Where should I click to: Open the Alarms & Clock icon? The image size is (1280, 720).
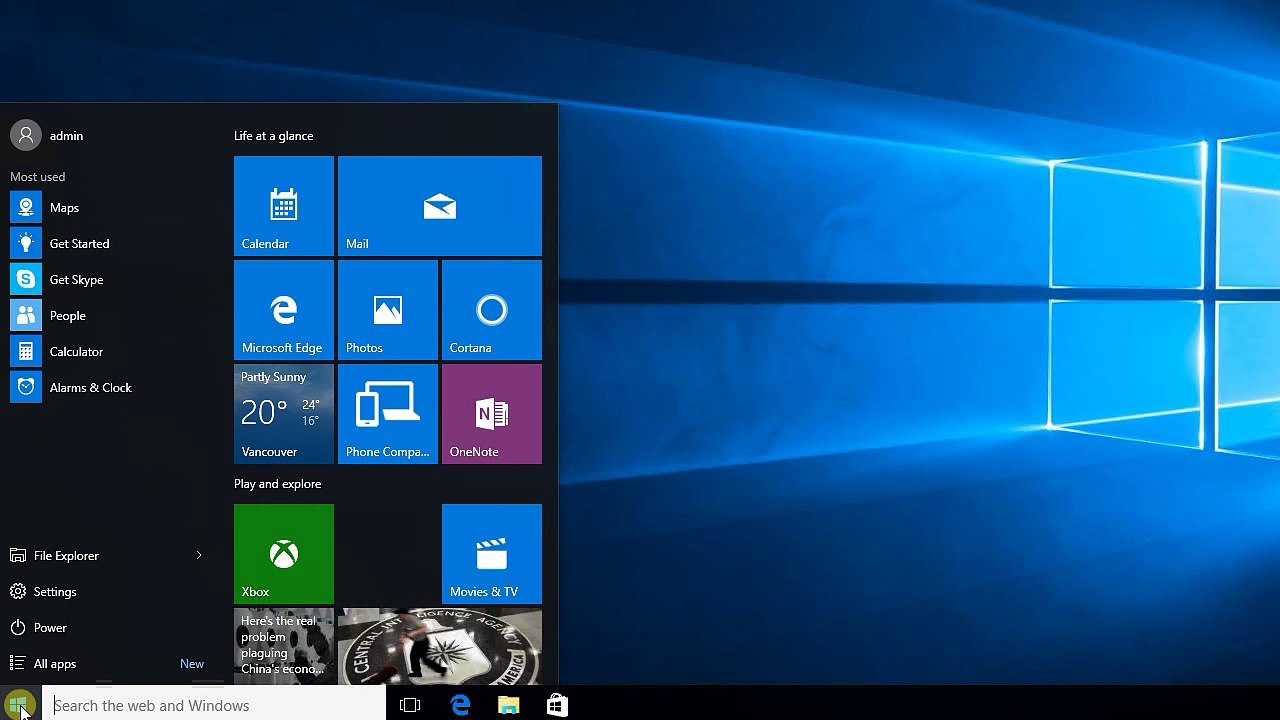(x=26, y=388)
